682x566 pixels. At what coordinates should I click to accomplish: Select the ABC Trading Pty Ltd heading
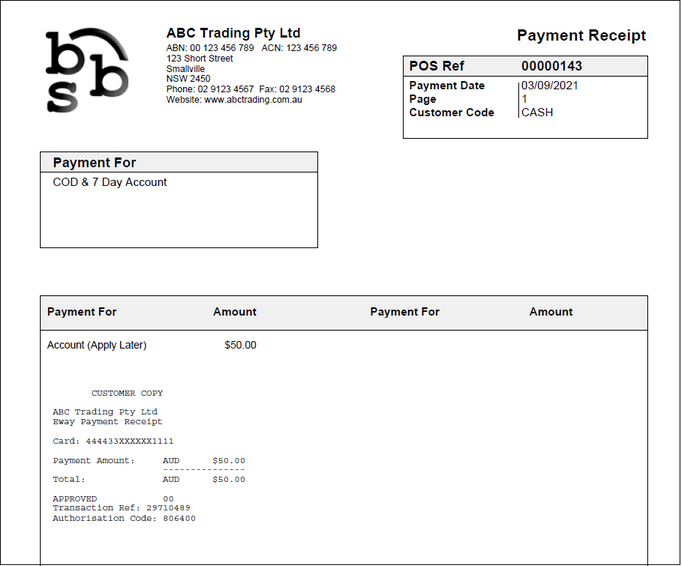233,33
